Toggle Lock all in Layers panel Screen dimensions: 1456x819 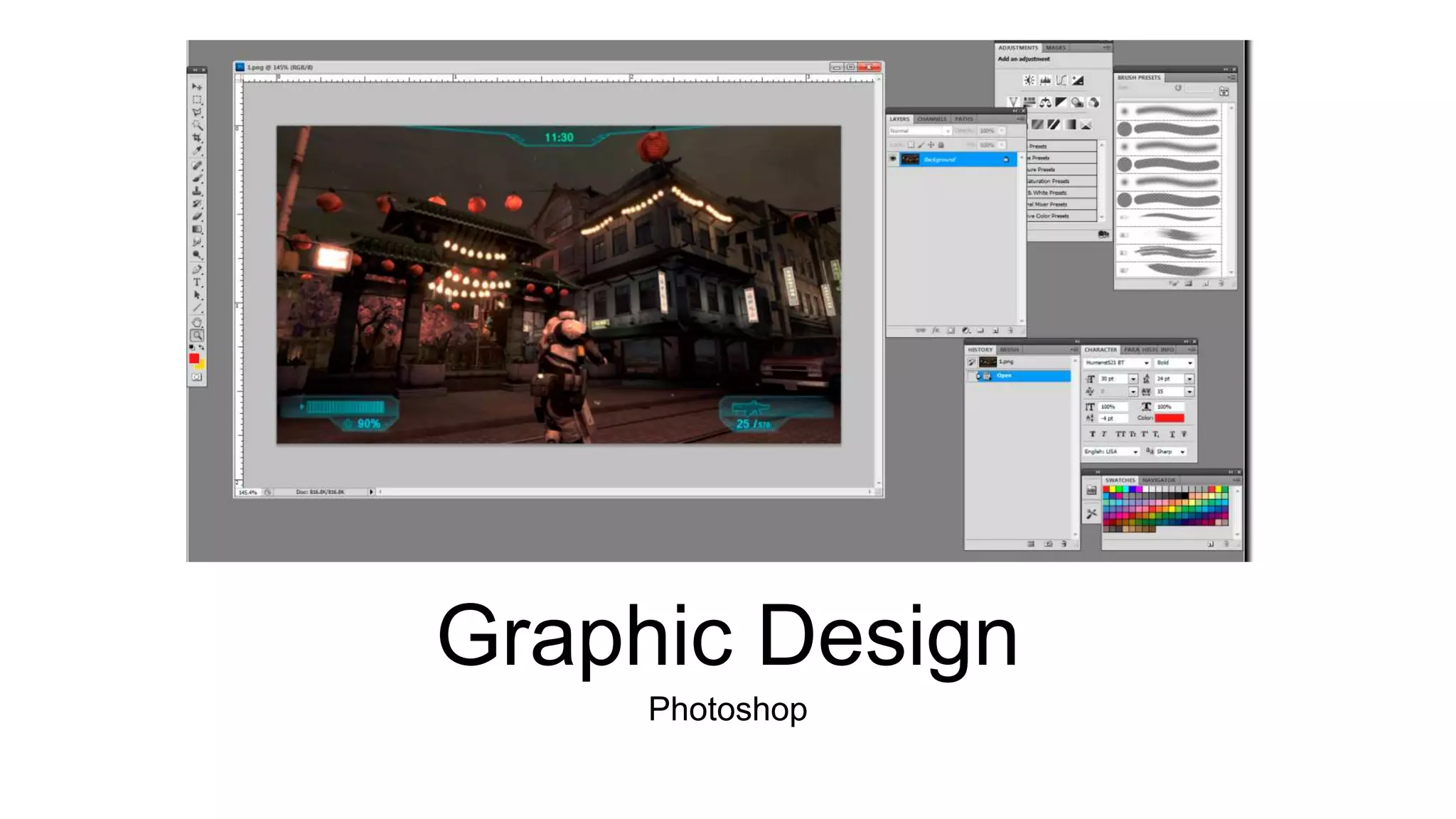click(941, 145)
